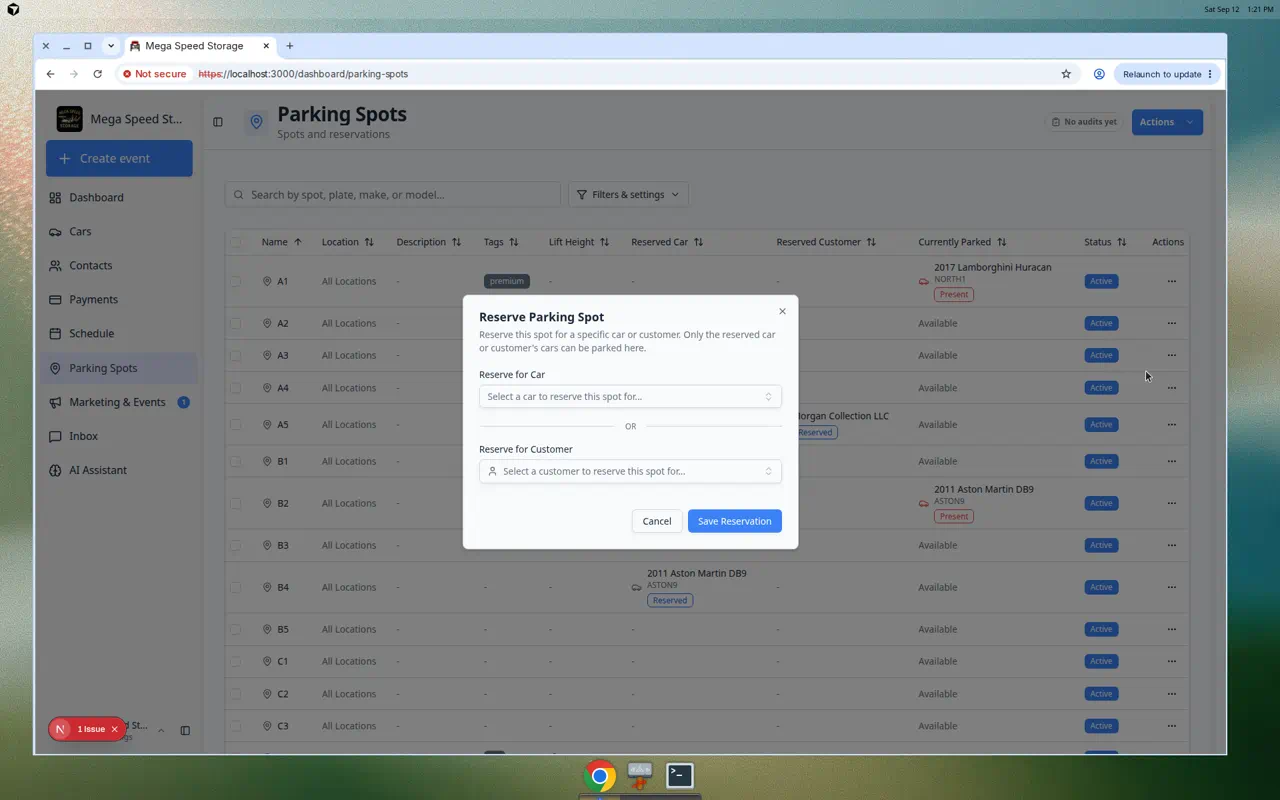Open the Inbox page
Image resolution: width=1280 pixels, height=800 pixels.
[119, 436]
